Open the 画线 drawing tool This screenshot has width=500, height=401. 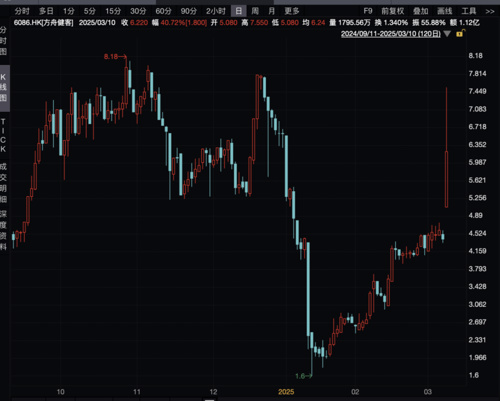coord(445,11)
